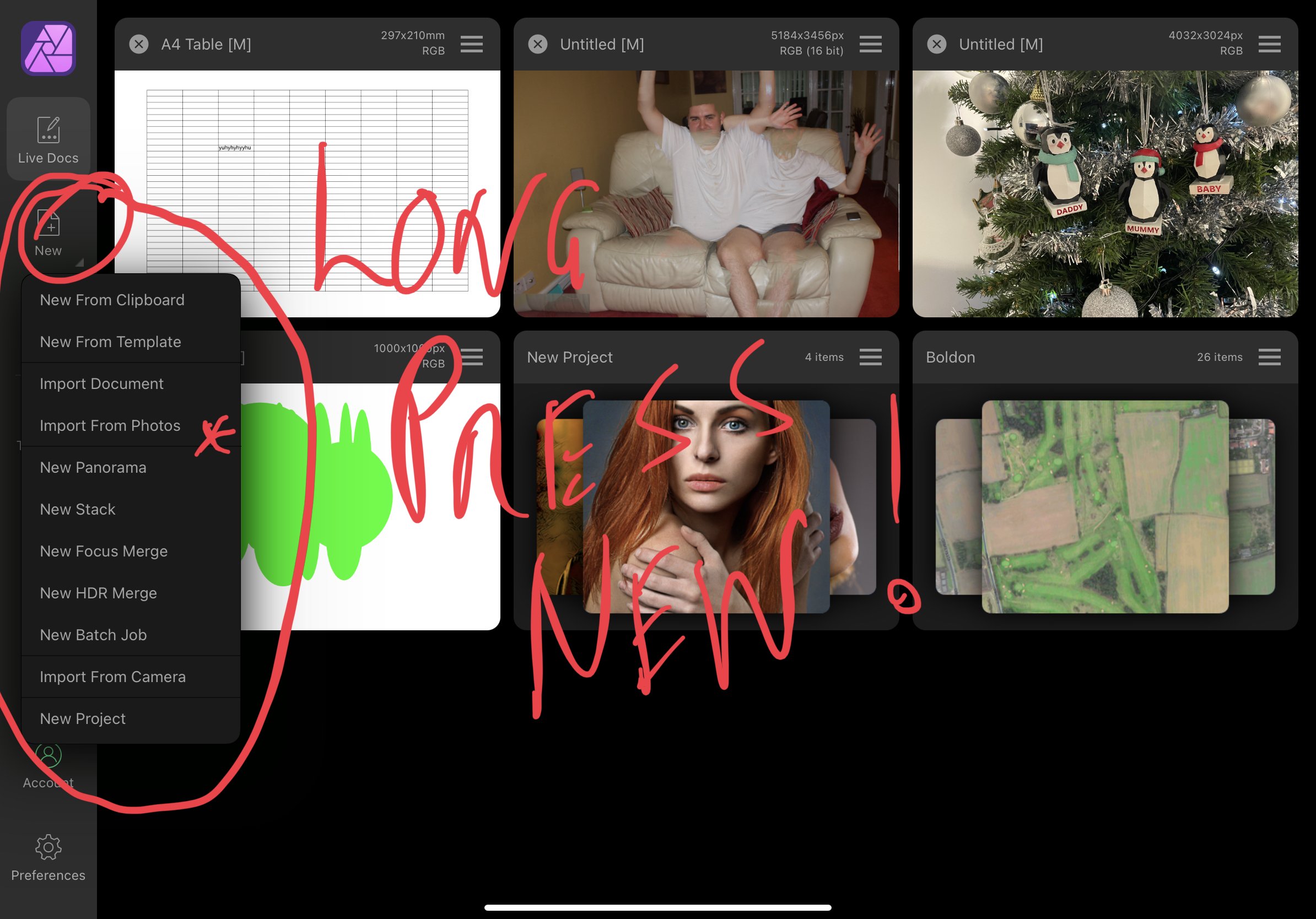
Task: Click the 297x210mm size label
Action: (413, 35)
